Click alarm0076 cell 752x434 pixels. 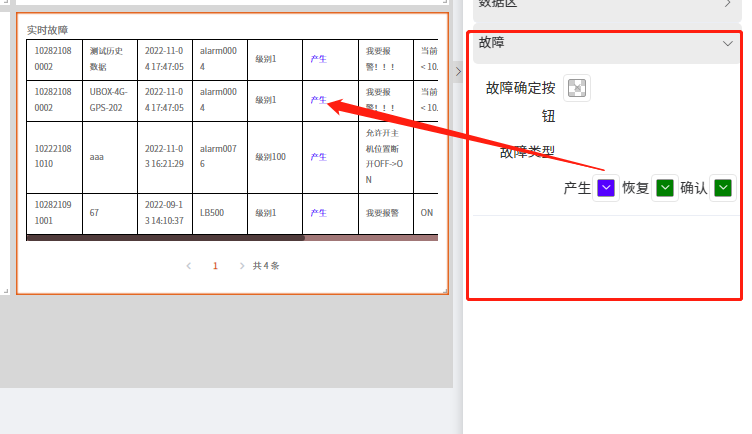[x=220, y=157]
